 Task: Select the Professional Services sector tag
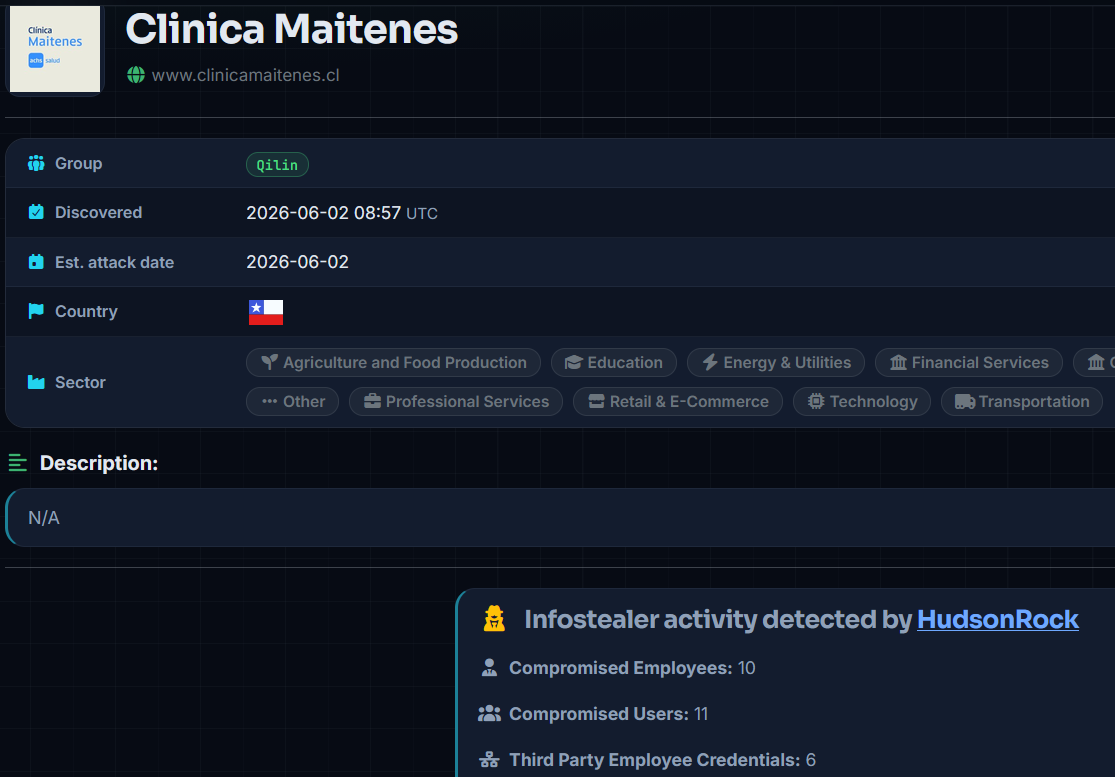click(456, 402)
